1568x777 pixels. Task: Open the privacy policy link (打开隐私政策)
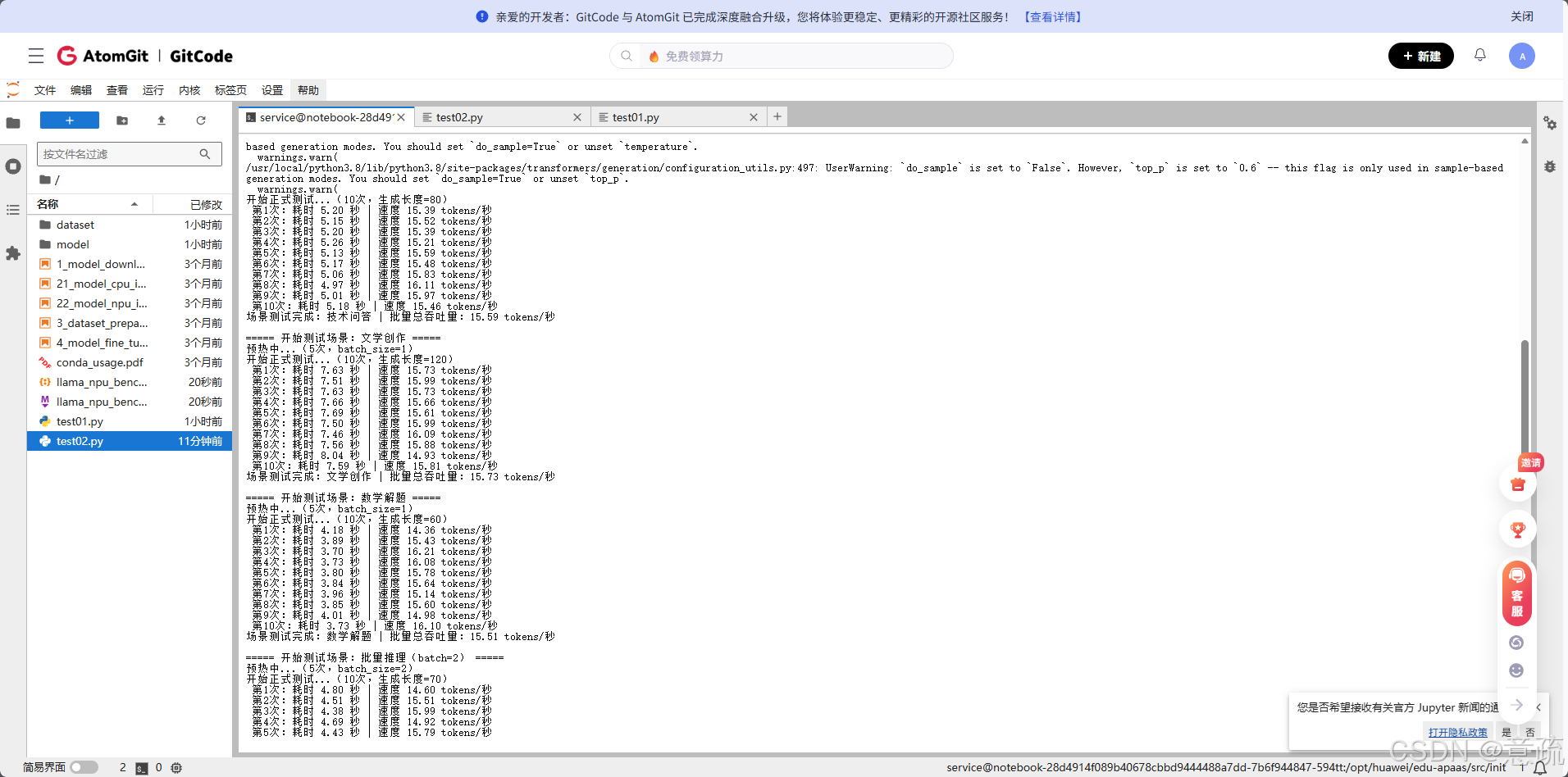(1458, 732)
